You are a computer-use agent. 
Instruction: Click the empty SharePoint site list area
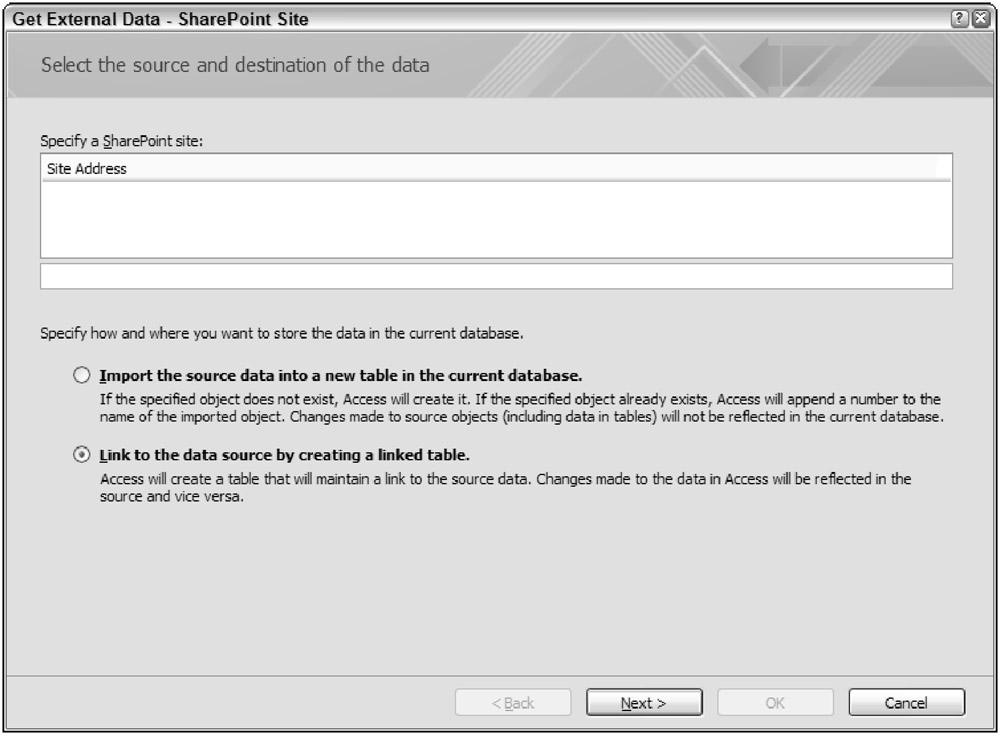pos(496,219)
